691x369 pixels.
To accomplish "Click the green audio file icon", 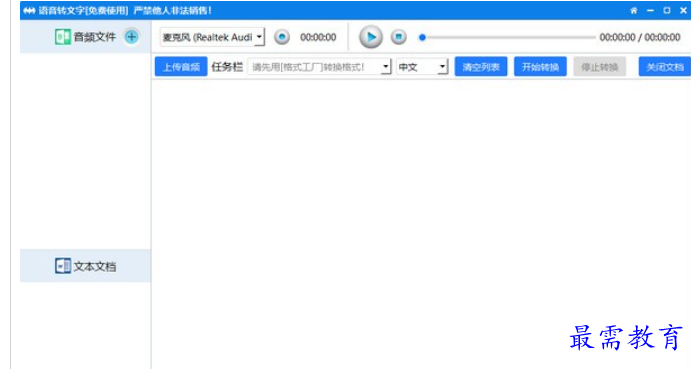I will point(63,37).
